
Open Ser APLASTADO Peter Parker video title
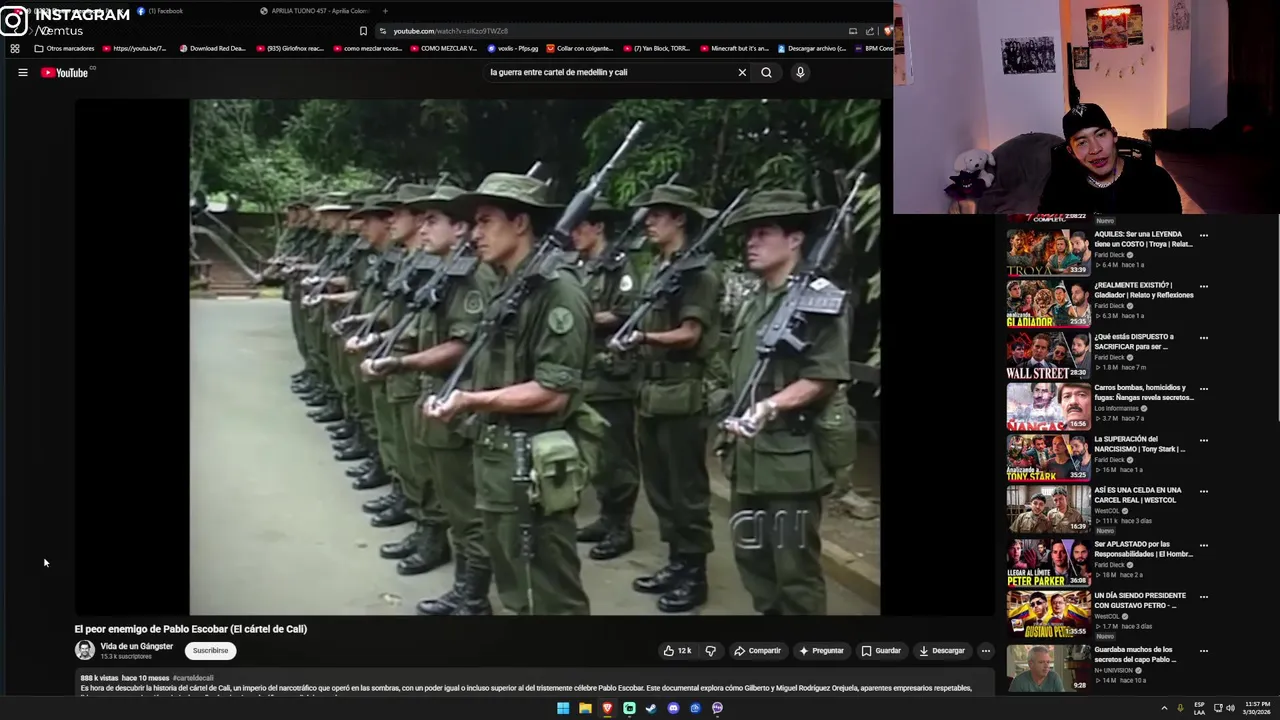point(1143,549)
